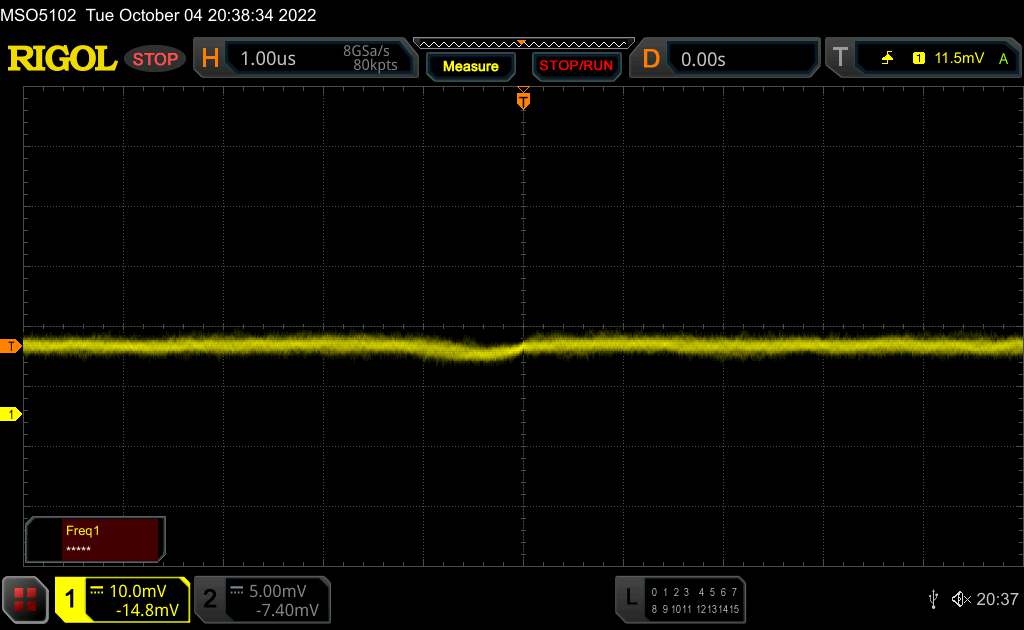The height and width of the screenshot is (630, 1024).
Task: Click the yellow channel 1 ground marker
Action: pos(10,414)
